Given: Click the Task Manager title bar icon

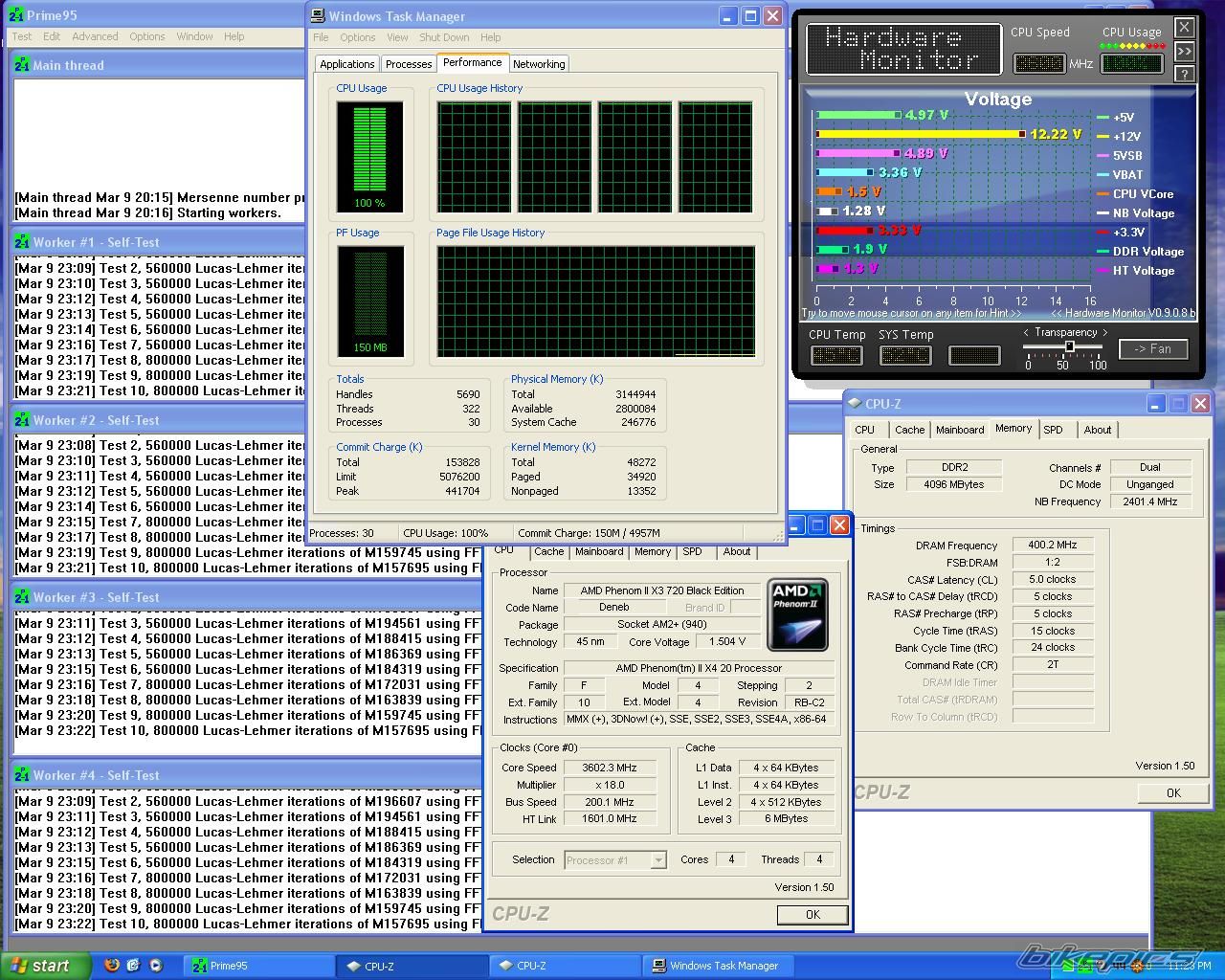Looking at the screenshot, I should [x=318, y=15].
